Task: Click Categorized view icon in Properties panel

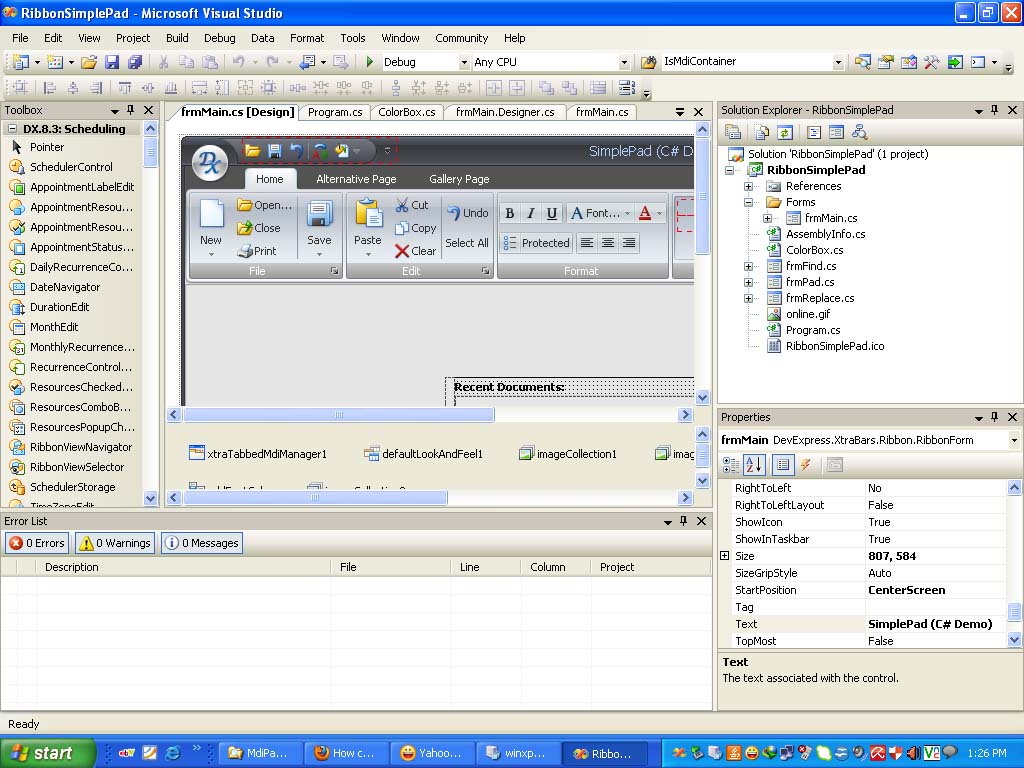Action: 731,465
